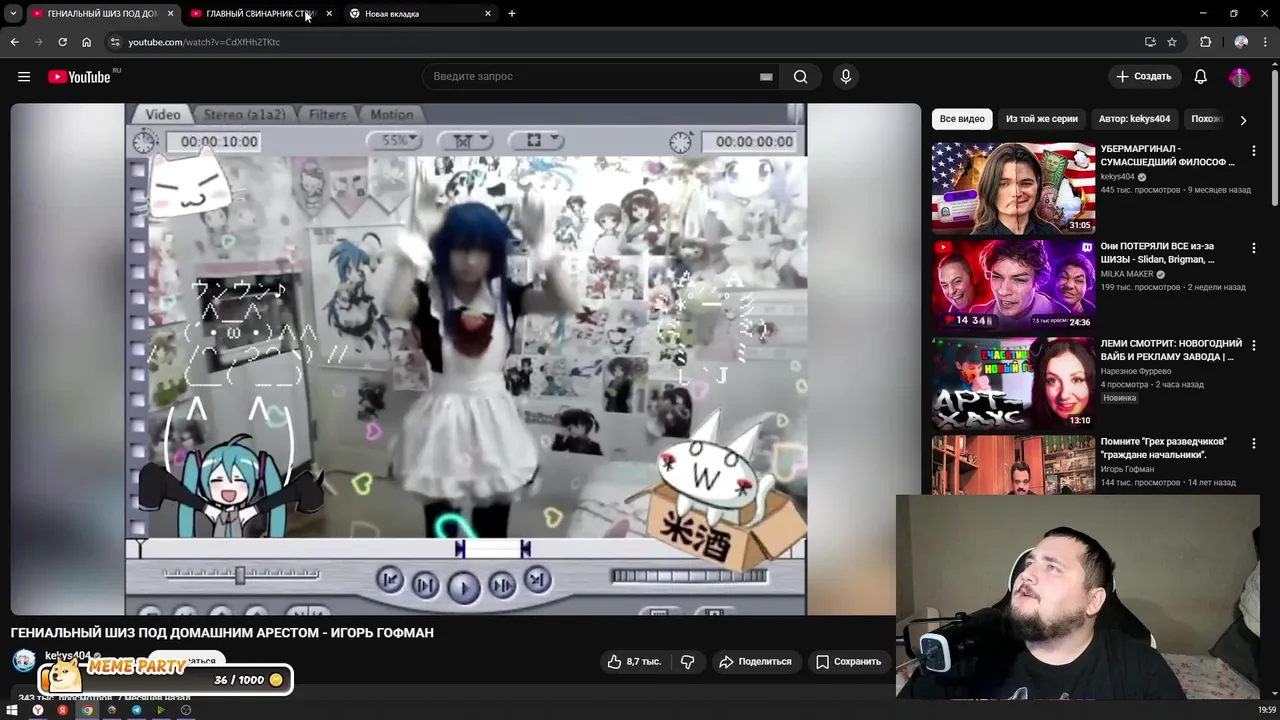1280x720 pixels.
Task: Go back with browser back arrow
Action: click(14, 42)
